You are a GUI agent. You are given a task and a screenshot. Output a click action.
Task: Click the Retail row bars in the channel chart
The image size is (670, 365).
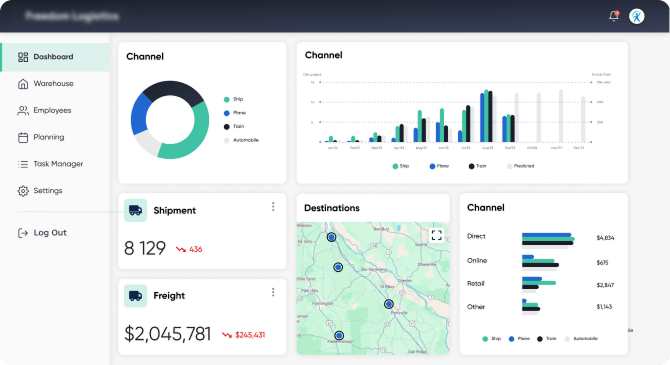(539, 284)
